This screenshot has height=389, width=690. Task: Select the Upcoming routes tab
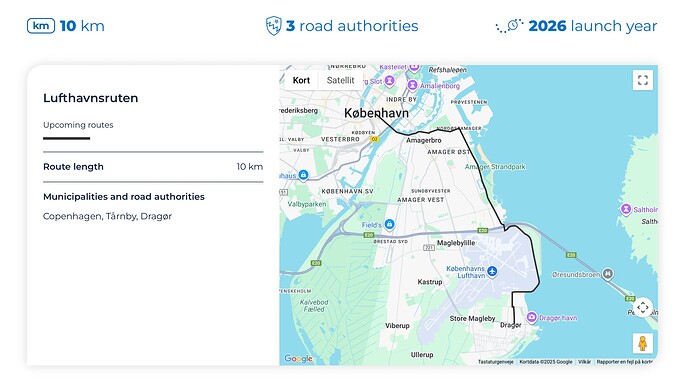[78, 125]
